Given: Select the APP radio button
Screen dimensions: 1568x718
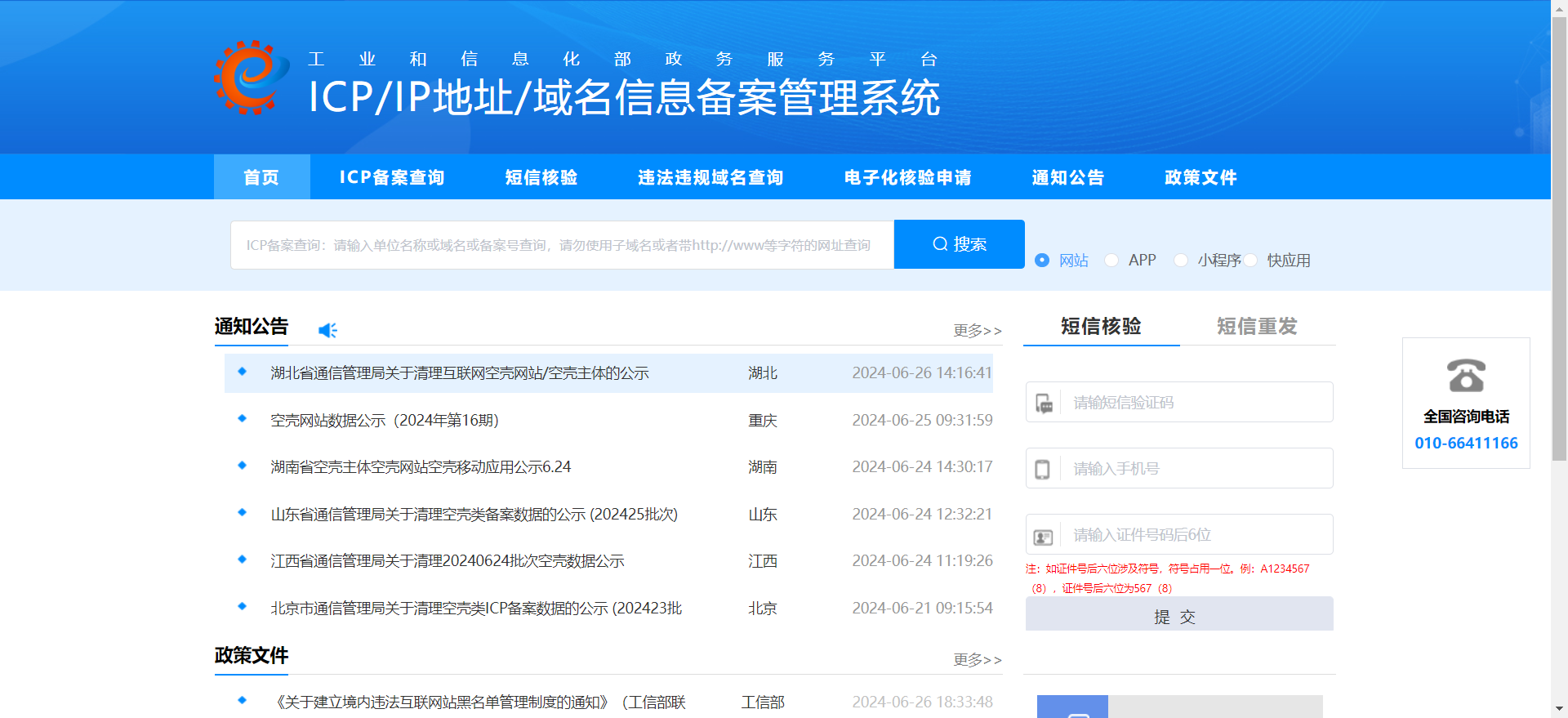Looking at the screenshot, I should (x=1111, y=260).
